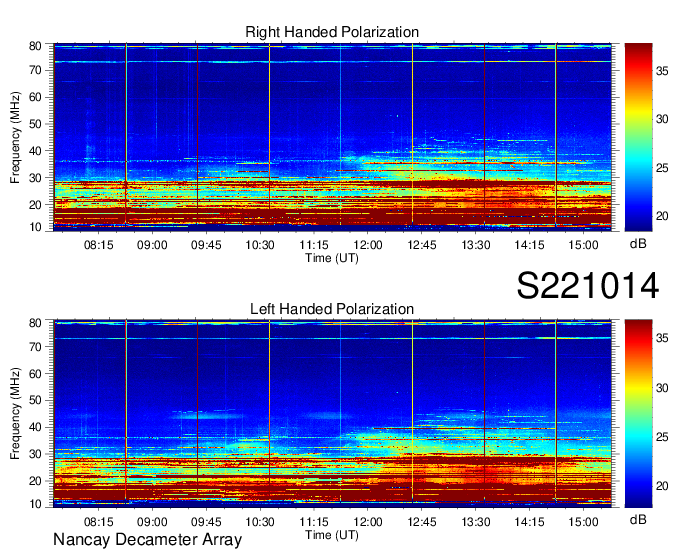The height and width of the screenshot is (552, 680).
Task: Click the "Nancay Decameter Array" caption
Action: (147, 540)
